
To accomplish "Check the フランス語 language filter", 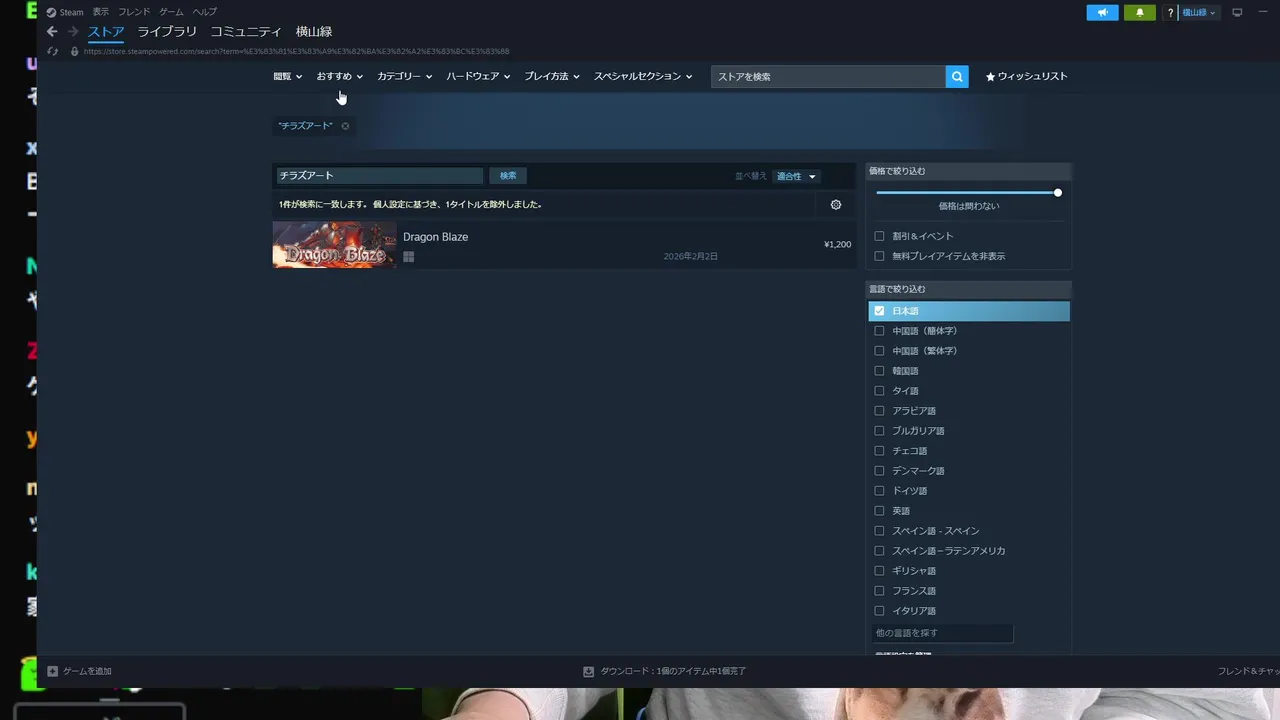I will (x=879, y=591).
